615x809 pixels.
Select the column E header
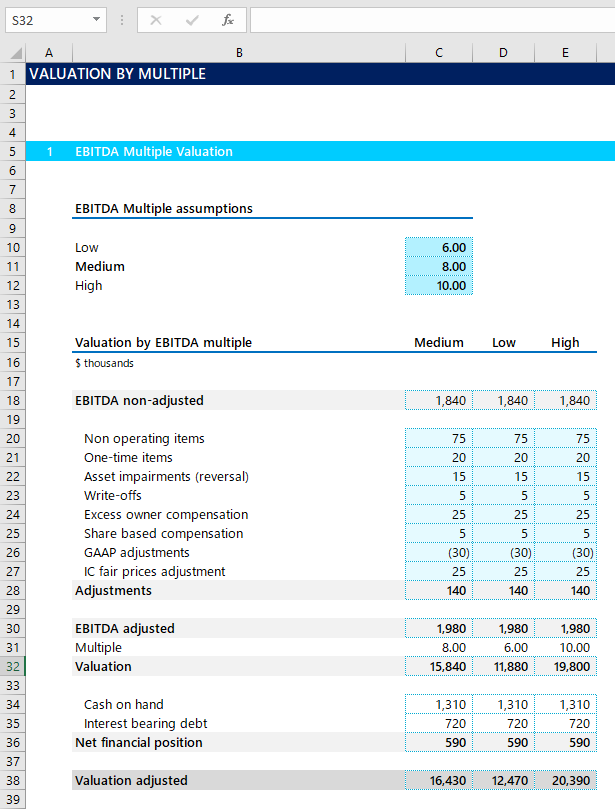[565, 53]
